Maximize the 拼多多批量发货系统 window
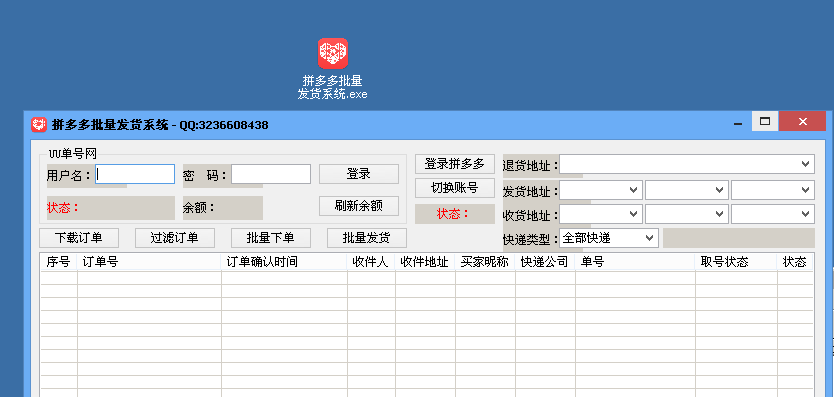 pyautogui.click(x=765, y=121)
